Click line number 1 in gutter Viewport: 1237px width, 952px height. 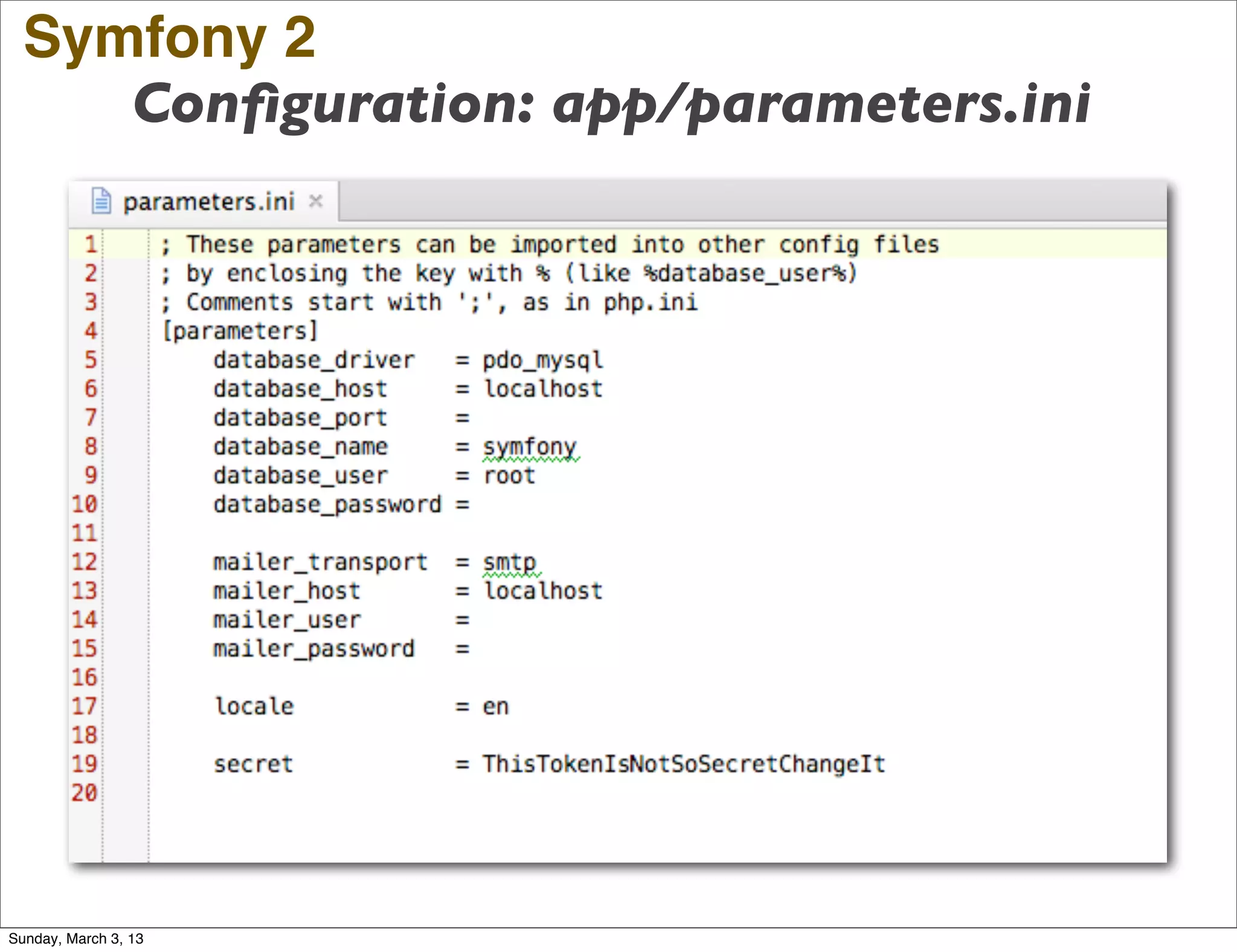[91, 245]
